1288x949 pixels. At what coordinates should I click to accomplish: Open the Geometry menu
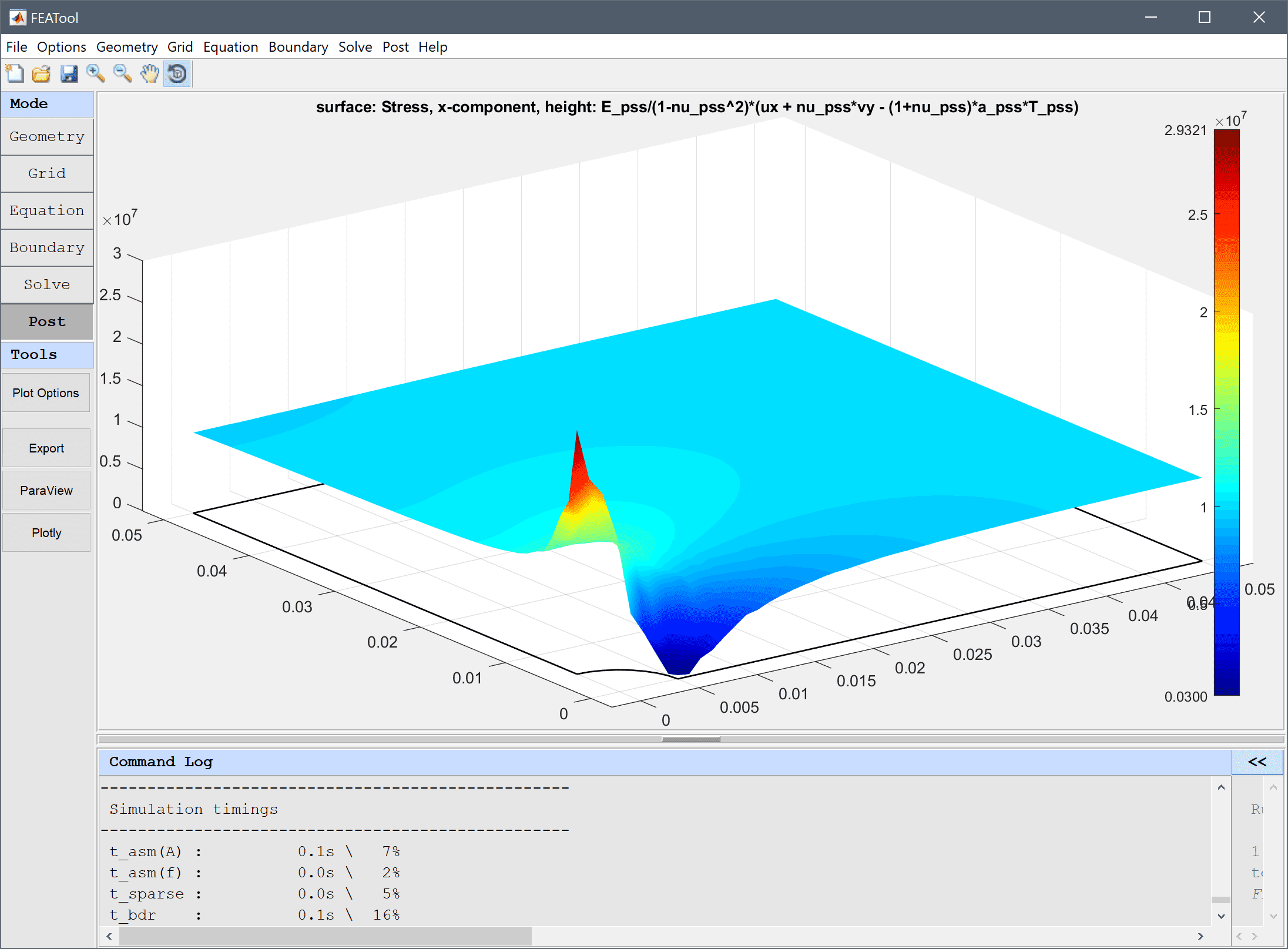(127, 47)
